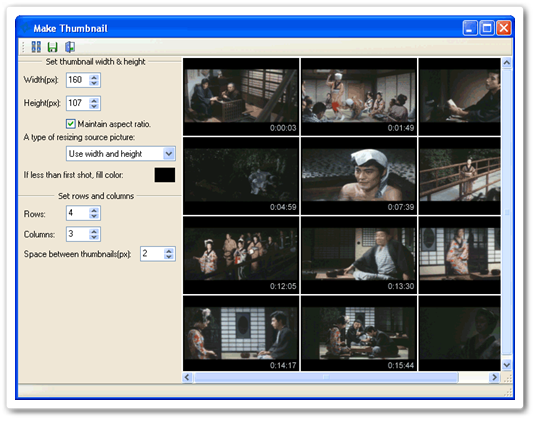Click the thumbnail grid layout toolbar icon
536x421 pixels.
pos(36,47)
